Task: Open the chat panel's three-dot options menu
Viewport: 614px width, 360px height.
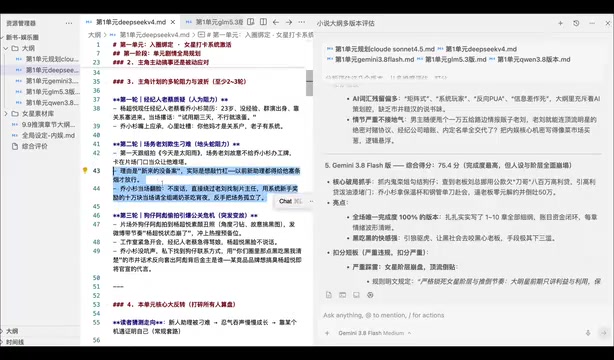Action: pos(592,23)
